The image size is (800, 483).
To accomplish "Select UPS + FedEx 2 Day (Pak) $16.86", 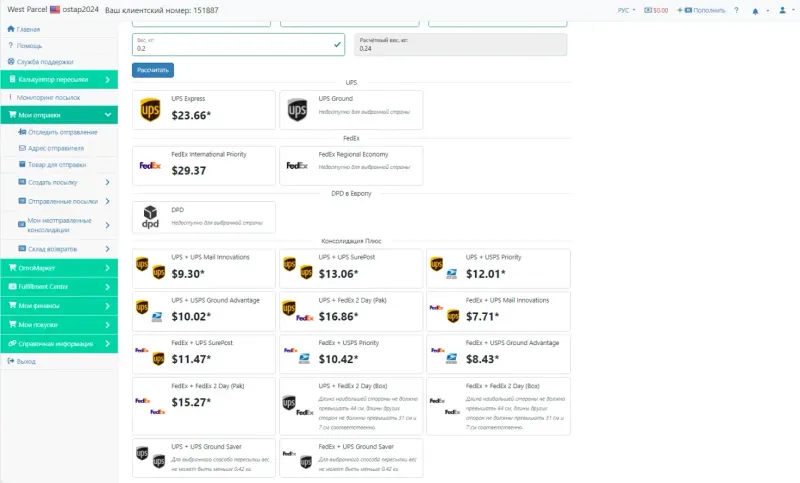I will click(x=351, y=311).
